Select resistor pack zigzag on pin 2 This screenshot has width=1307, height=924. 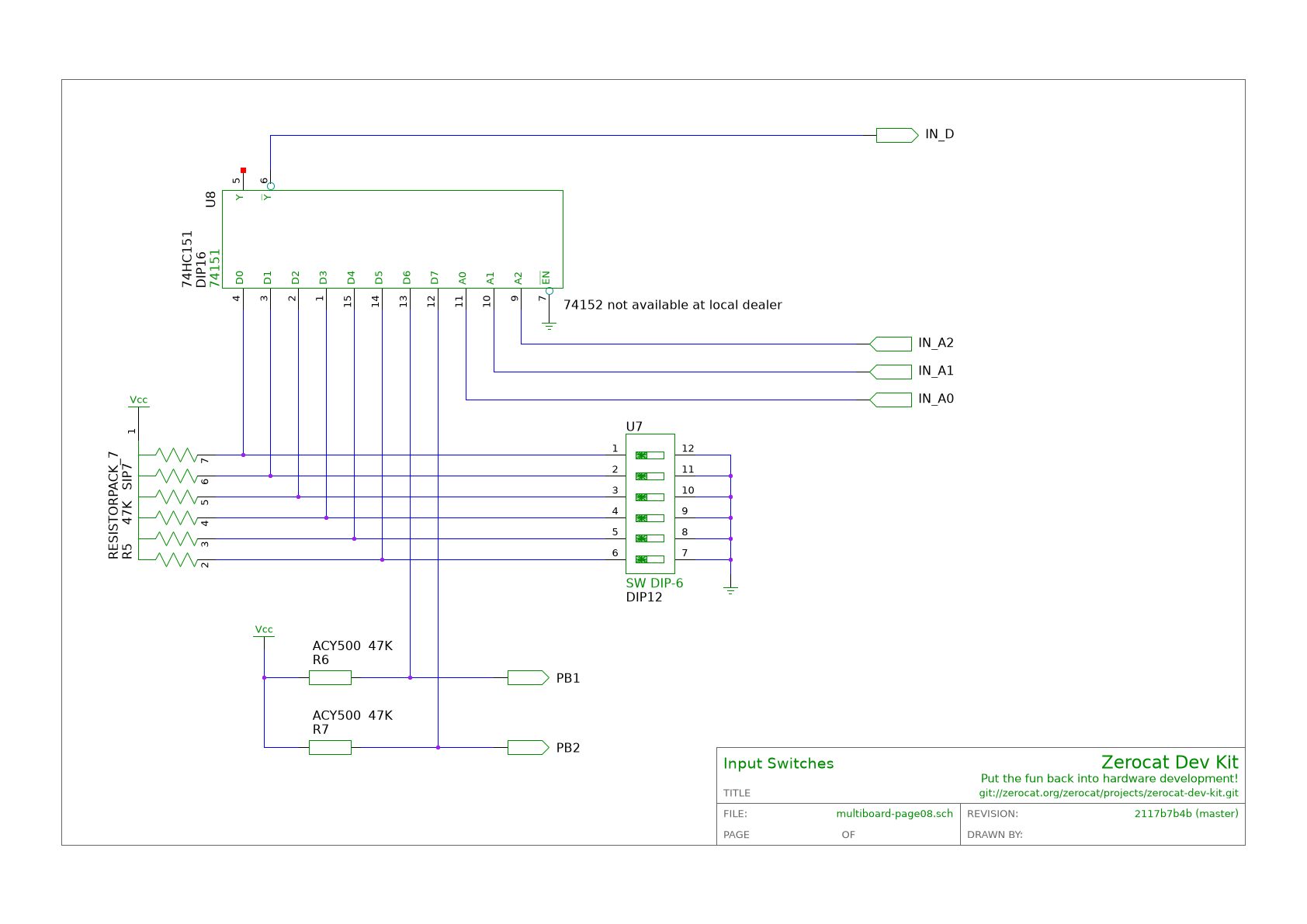(176, 559)
